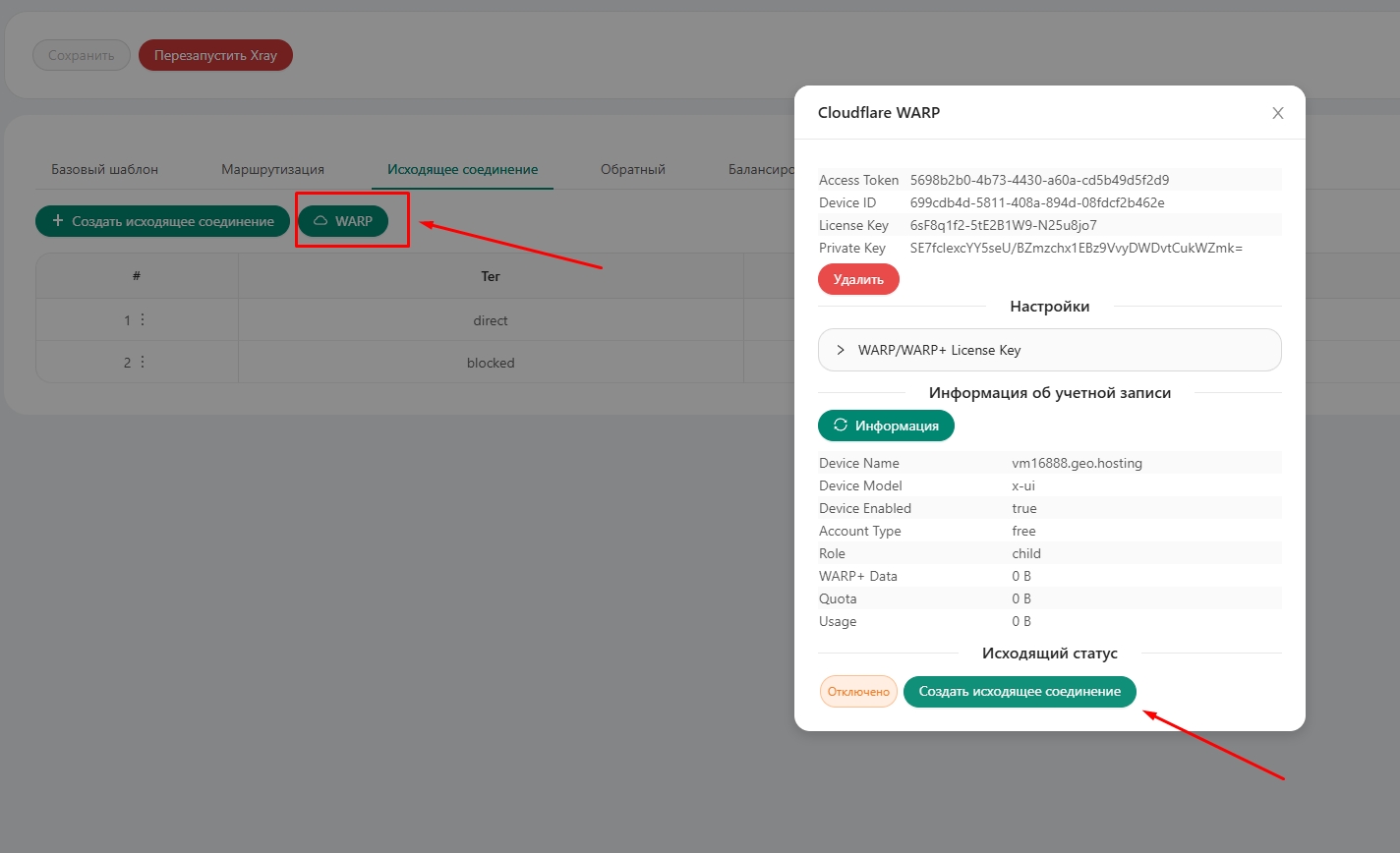The width and height of the screenshot is (1400, 853).
Task: Select the Access Token value field
Action: 1041,180
